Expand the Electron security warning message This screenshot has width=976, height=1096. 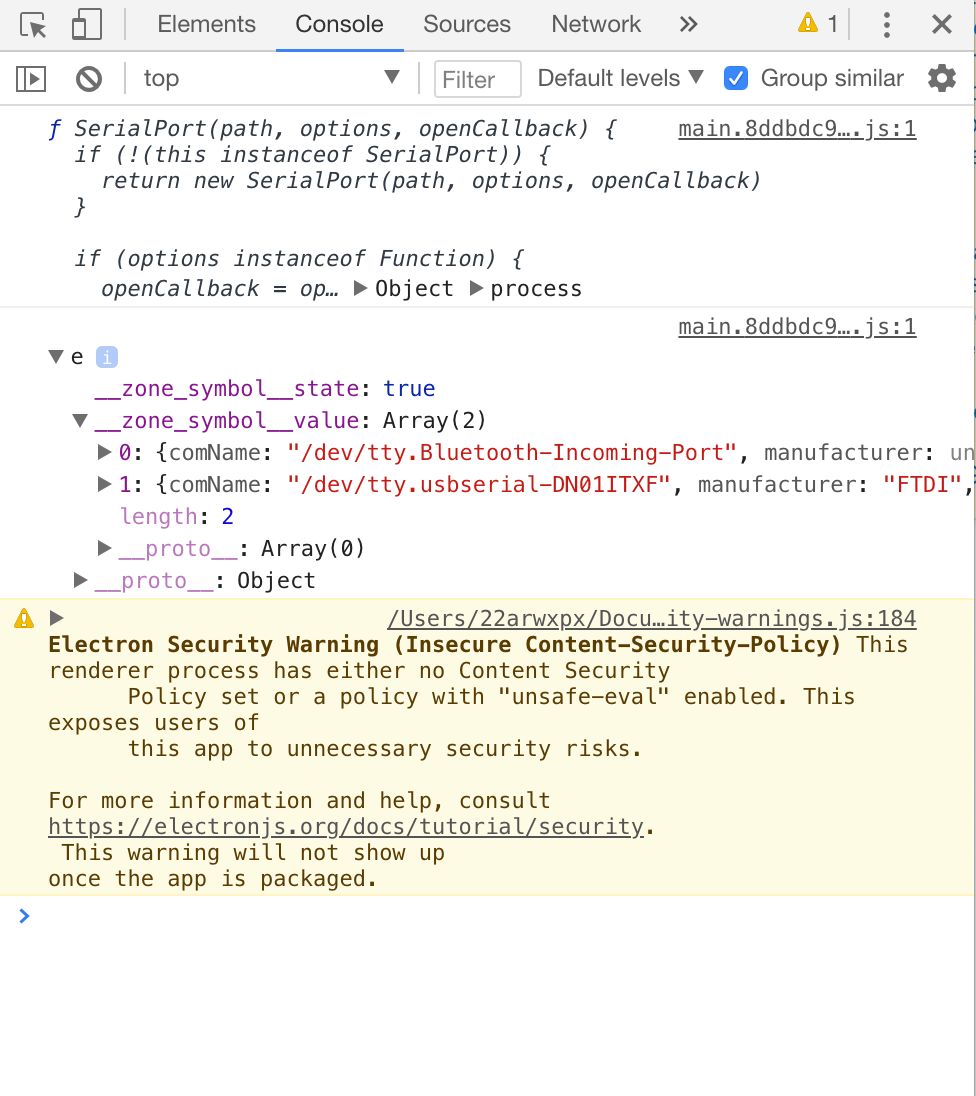(x=57, y=617)
